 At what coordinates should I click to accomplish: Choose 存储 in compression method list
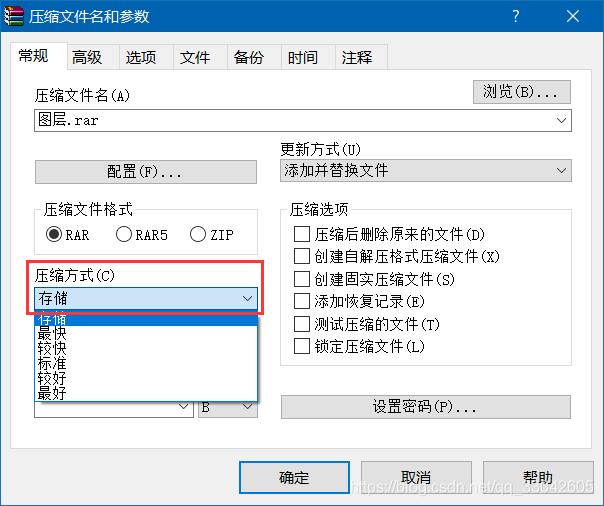(146, 319)
